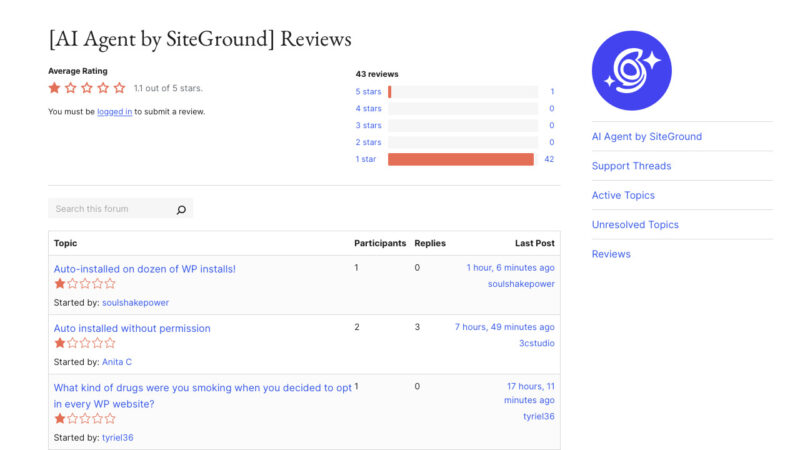This screenshot has height=450, width=800.
Task: Click the search magnifier icon
Action: pyautogui.click(x=181, y=210)
